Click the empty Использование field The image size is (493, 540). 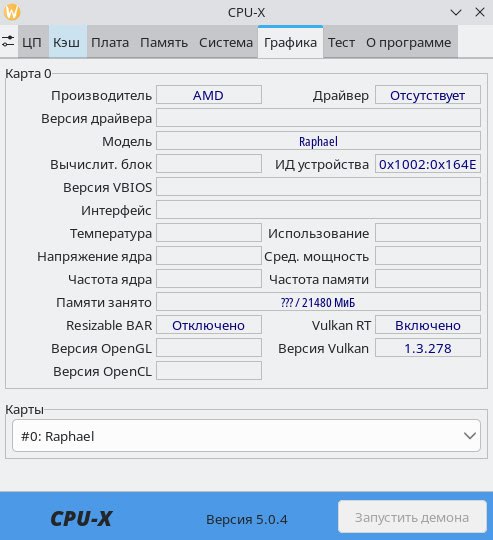[428, 233]
